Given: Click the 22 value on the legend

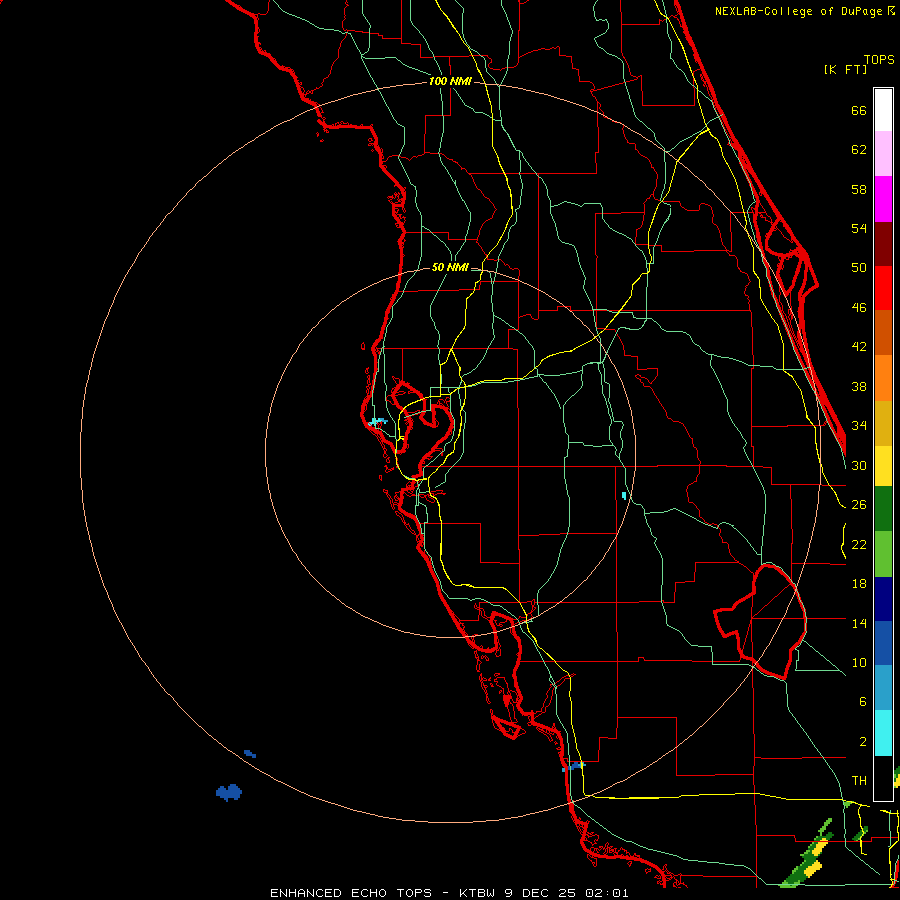Looking at the screenshot, I should coord(859,544).
